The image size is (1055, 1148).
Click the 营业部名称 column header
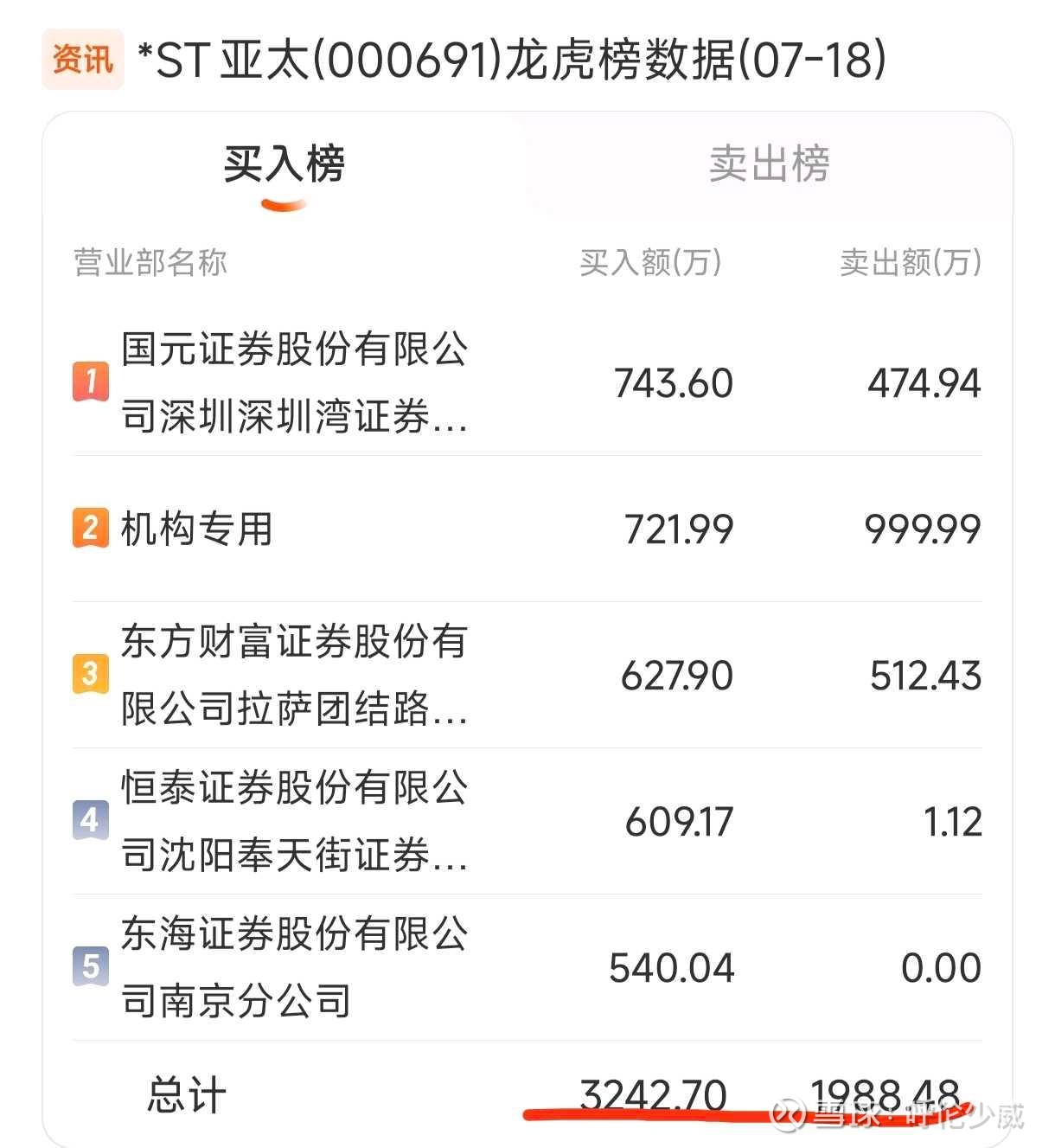(x=150, y=262)
